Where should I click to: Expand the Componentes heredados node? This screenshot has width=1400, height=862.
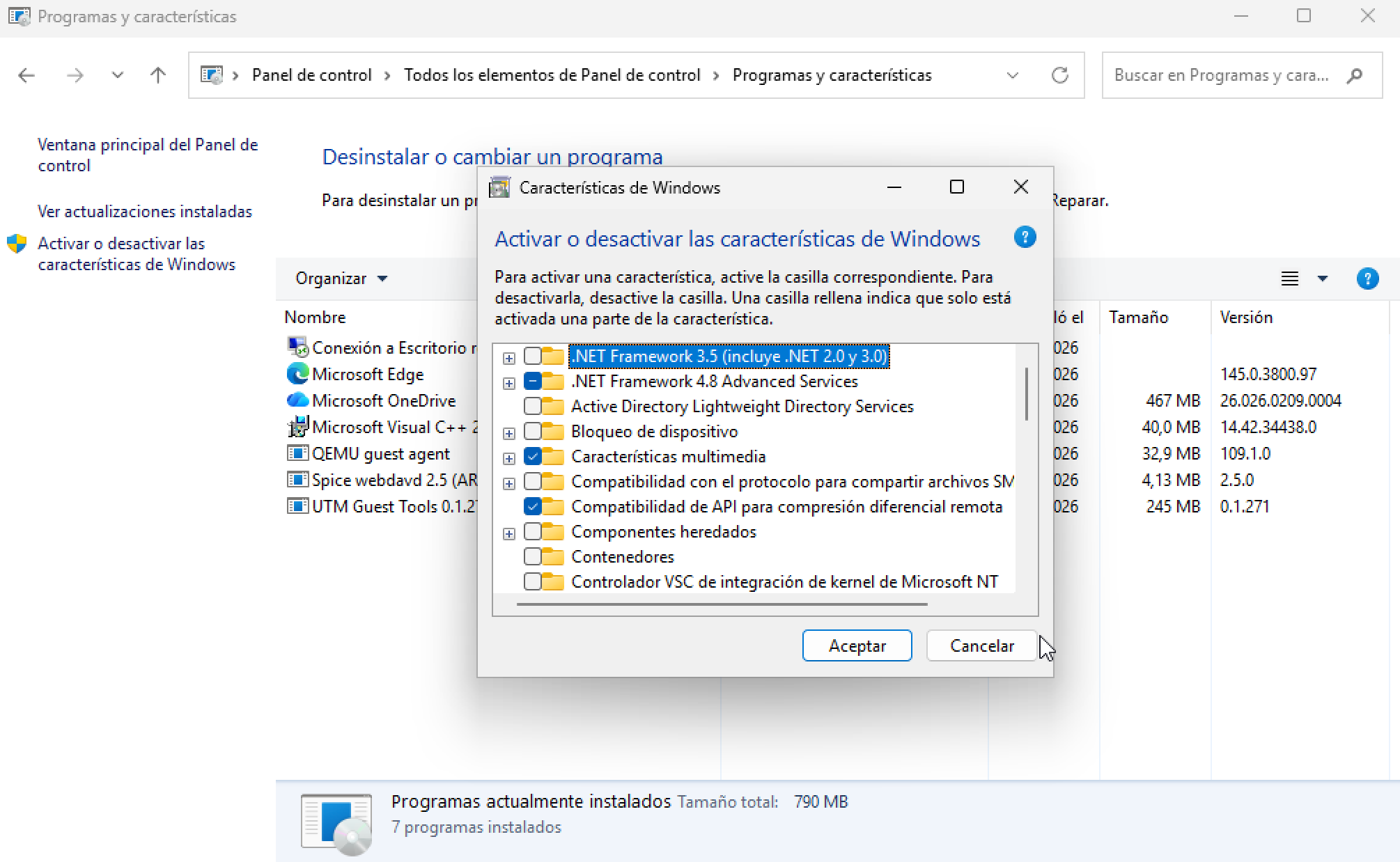point(509,533)
